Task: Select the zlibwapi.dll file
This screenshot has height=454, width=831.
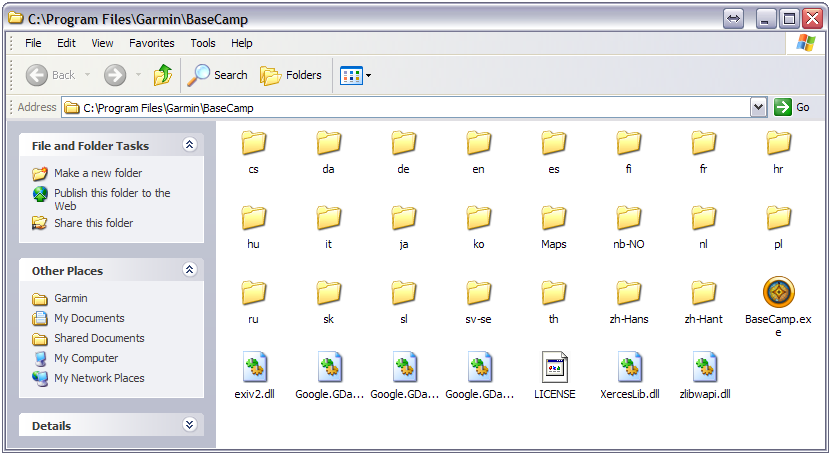Action: point(704,368)
